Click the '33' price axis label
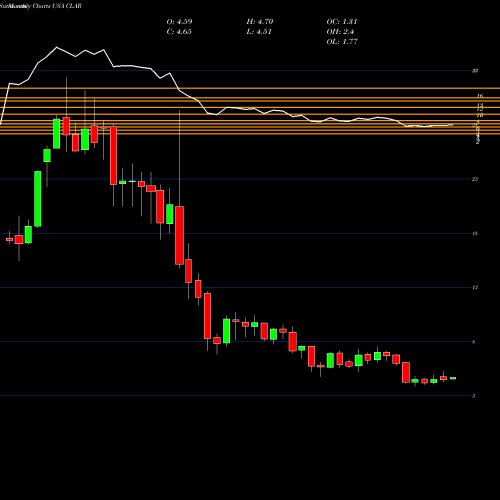This screenshot has width=500, height=500. point(475,71)
